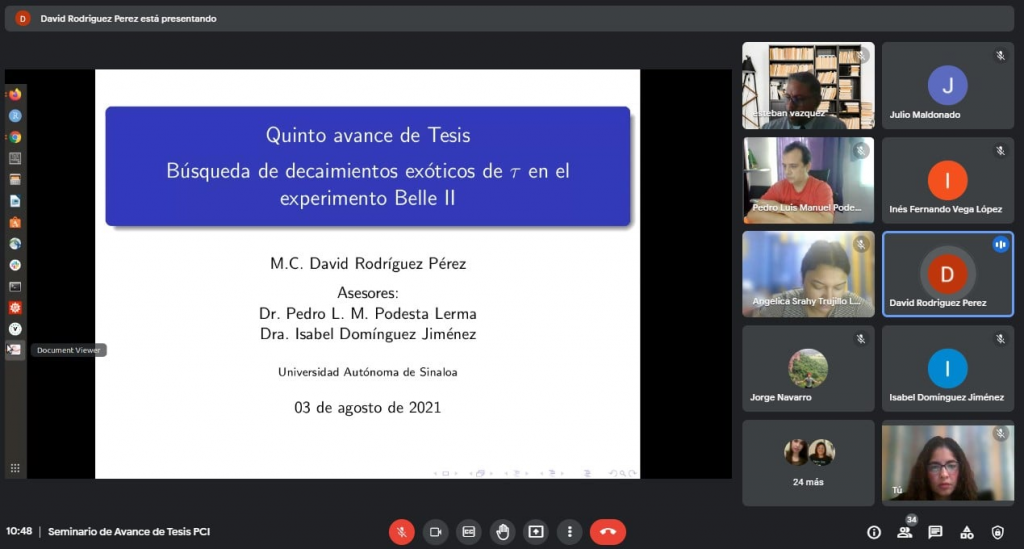Click muted mic icon on Julio Maldonado tile

pos(1000,55)
